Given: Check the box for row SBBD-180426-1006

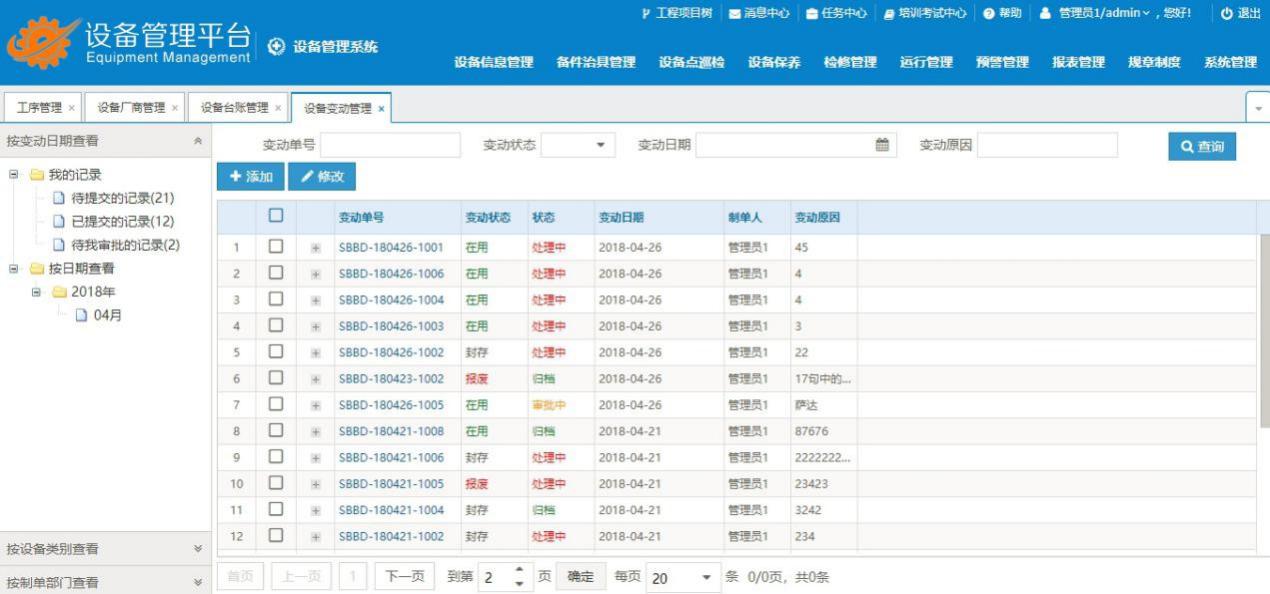Looking at the screenshot, I should click(x=276, y=274).
